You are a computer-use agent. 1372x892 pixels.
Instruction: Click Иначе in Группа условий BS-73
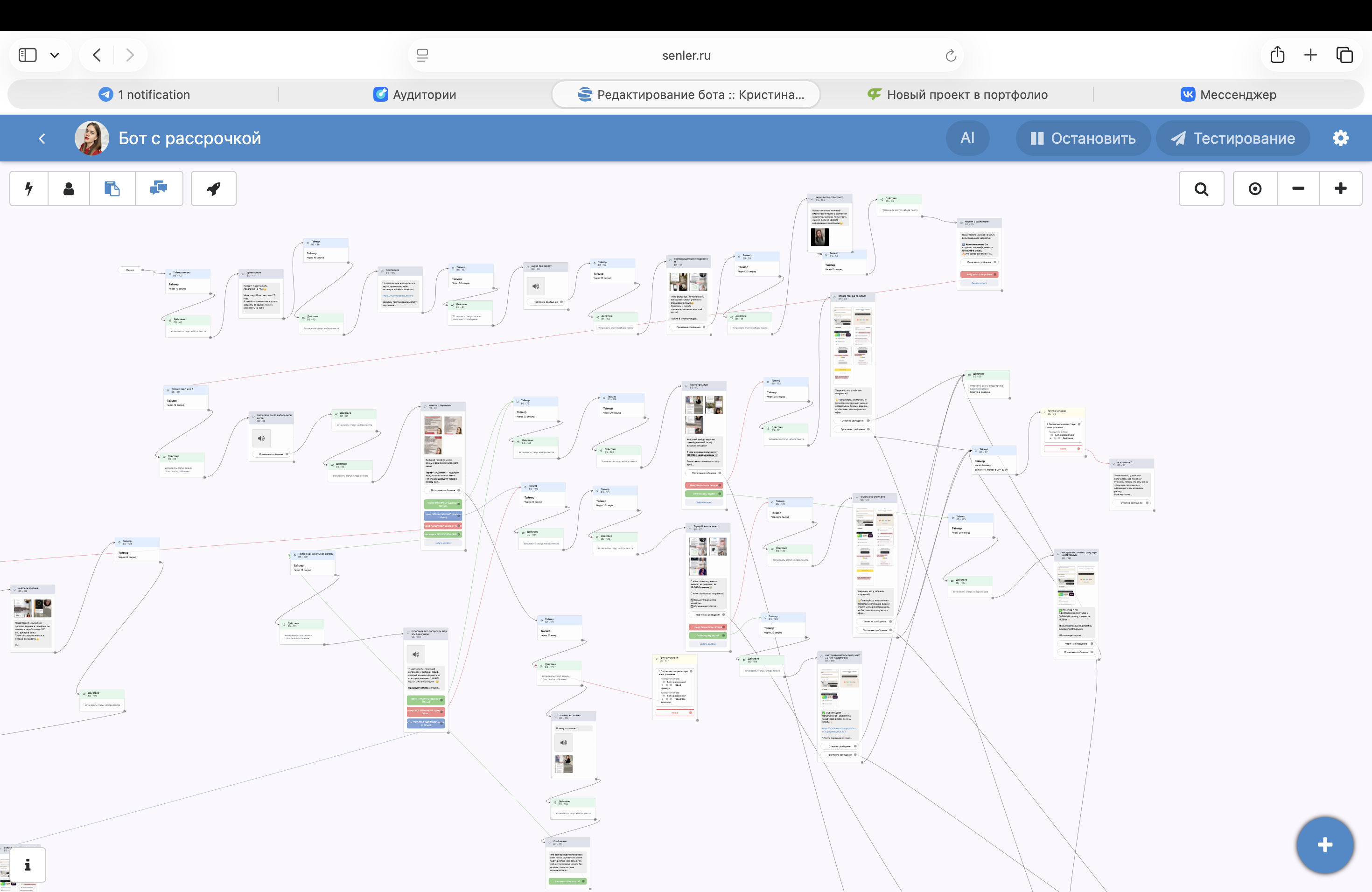1063,448
